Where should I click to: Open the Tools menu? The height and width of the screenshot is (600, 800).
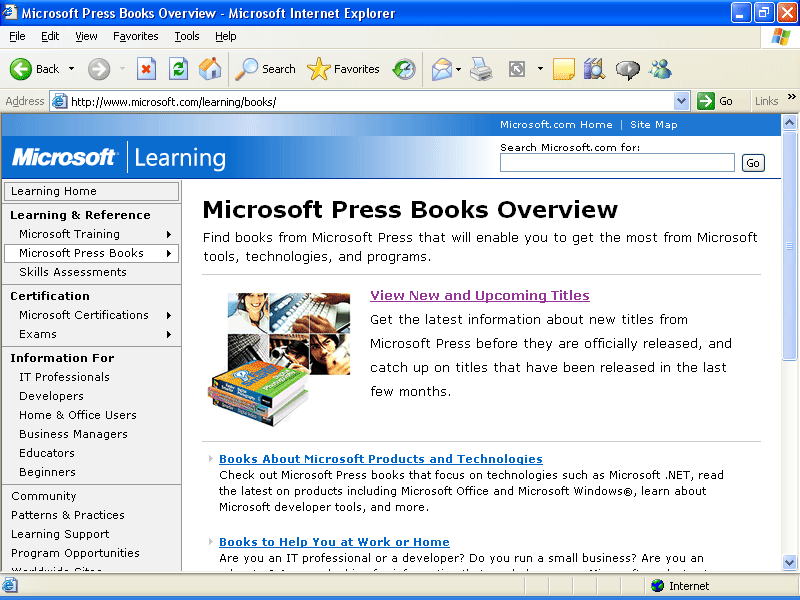(187, 36)
